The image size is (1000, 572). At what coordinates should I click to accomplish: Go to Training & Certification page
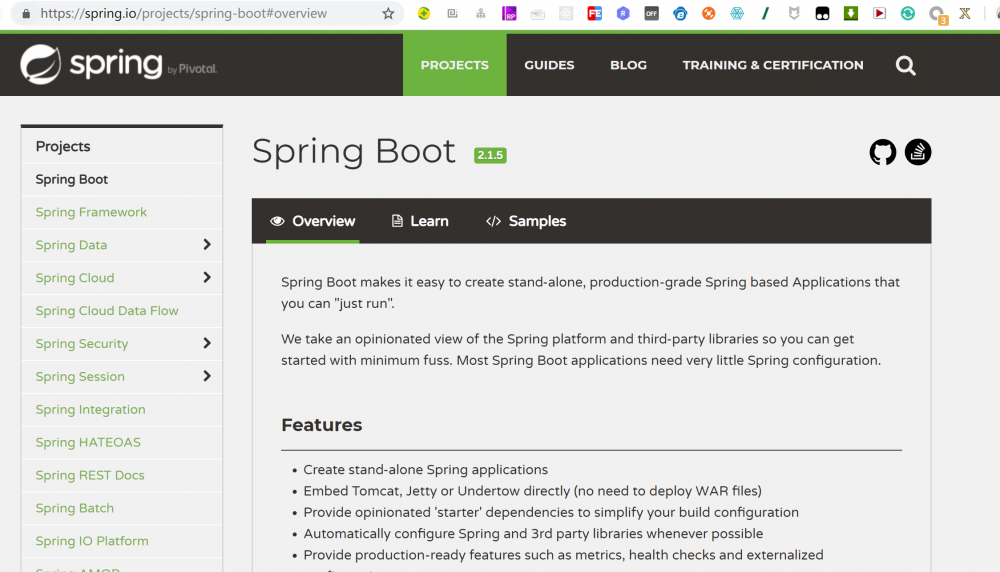tap(773, 65)
